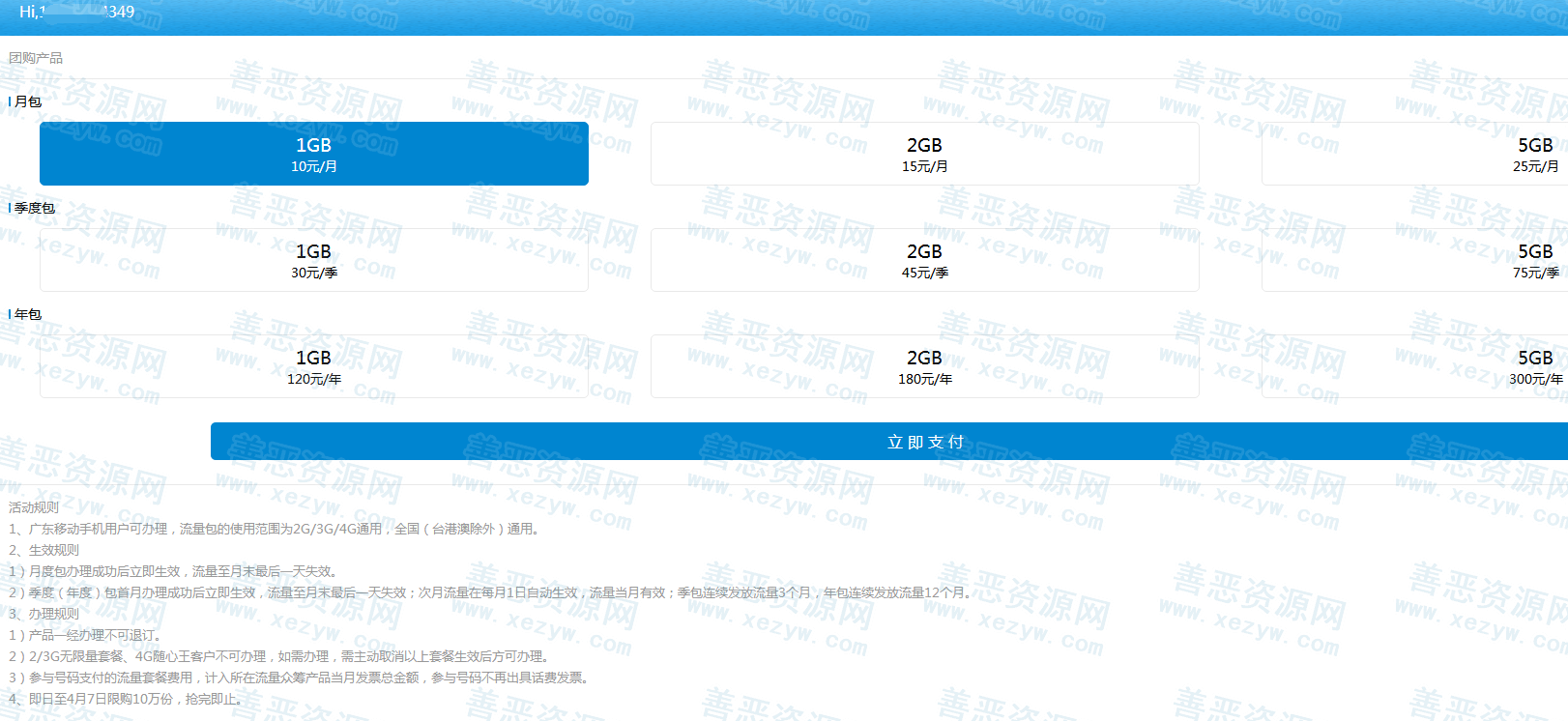Screen dimensions: 1568x721
Task: Click the Hi user greeting in header
Action: click(x=76, y=12)
